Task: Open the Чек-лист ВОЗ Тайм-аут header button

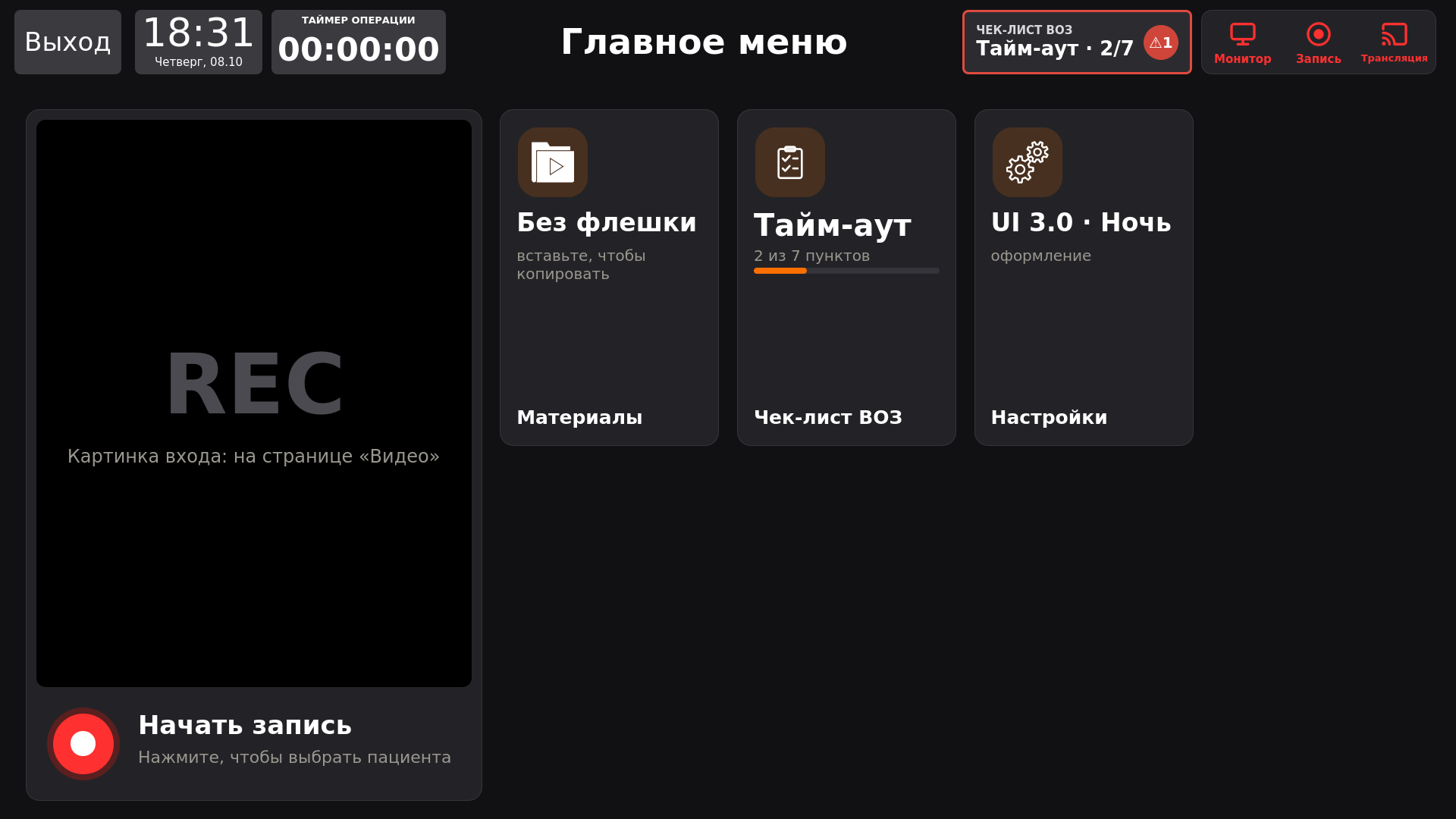Action: (1077, 42)
